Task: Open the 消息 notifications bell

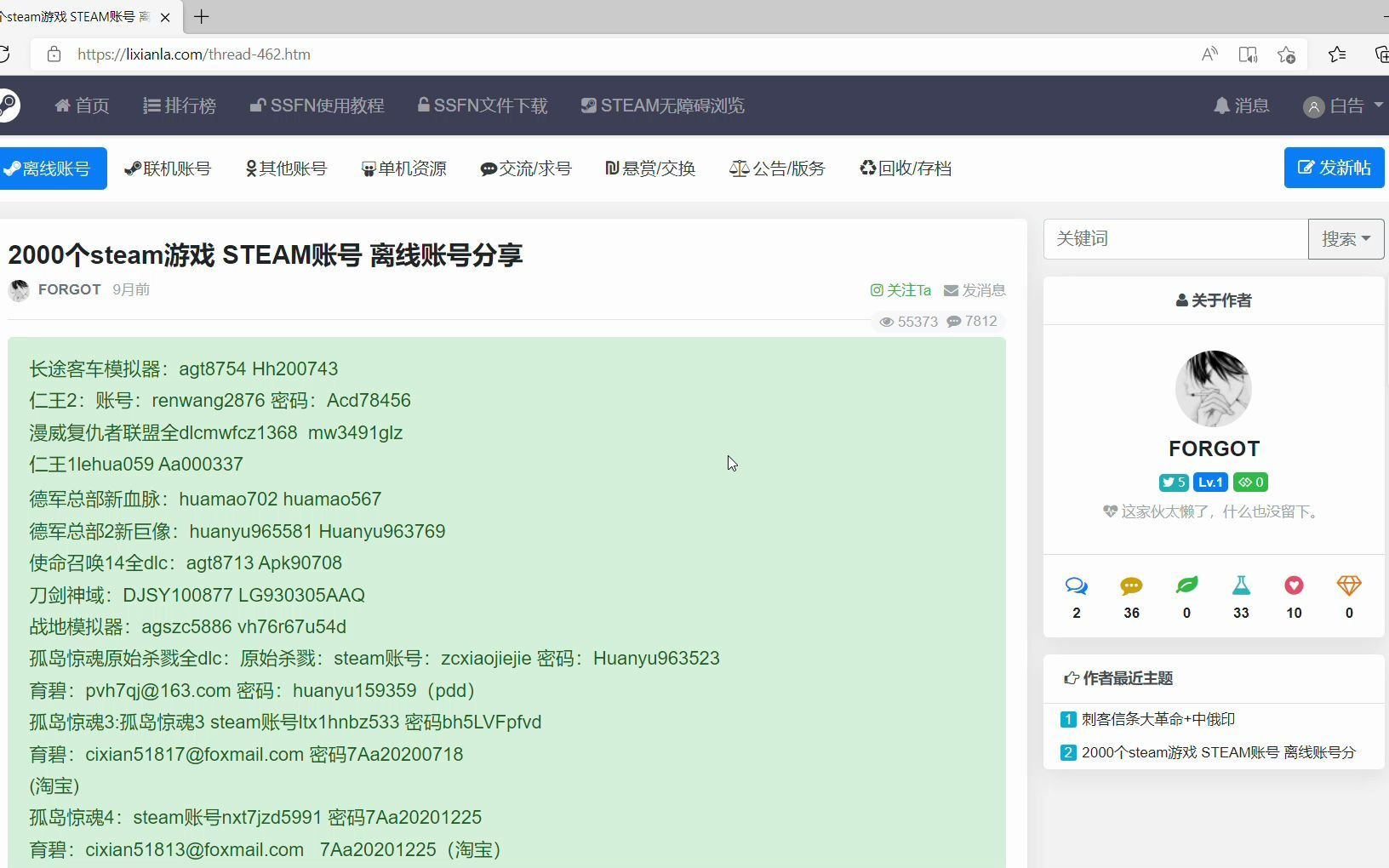Action: click(x=1241, y=106)
